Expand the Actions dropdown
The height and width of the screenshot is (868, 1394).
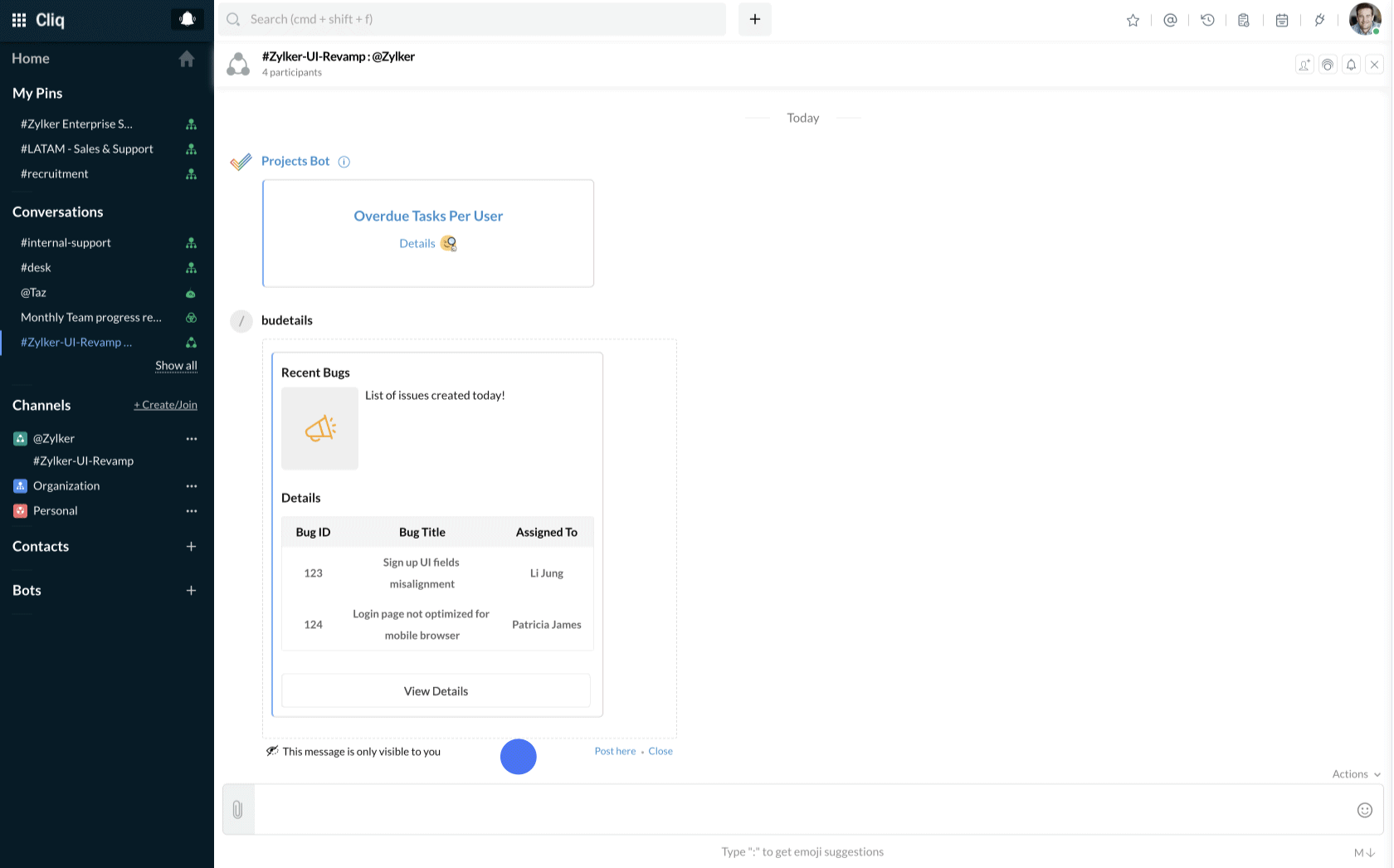click(1356, 774)
